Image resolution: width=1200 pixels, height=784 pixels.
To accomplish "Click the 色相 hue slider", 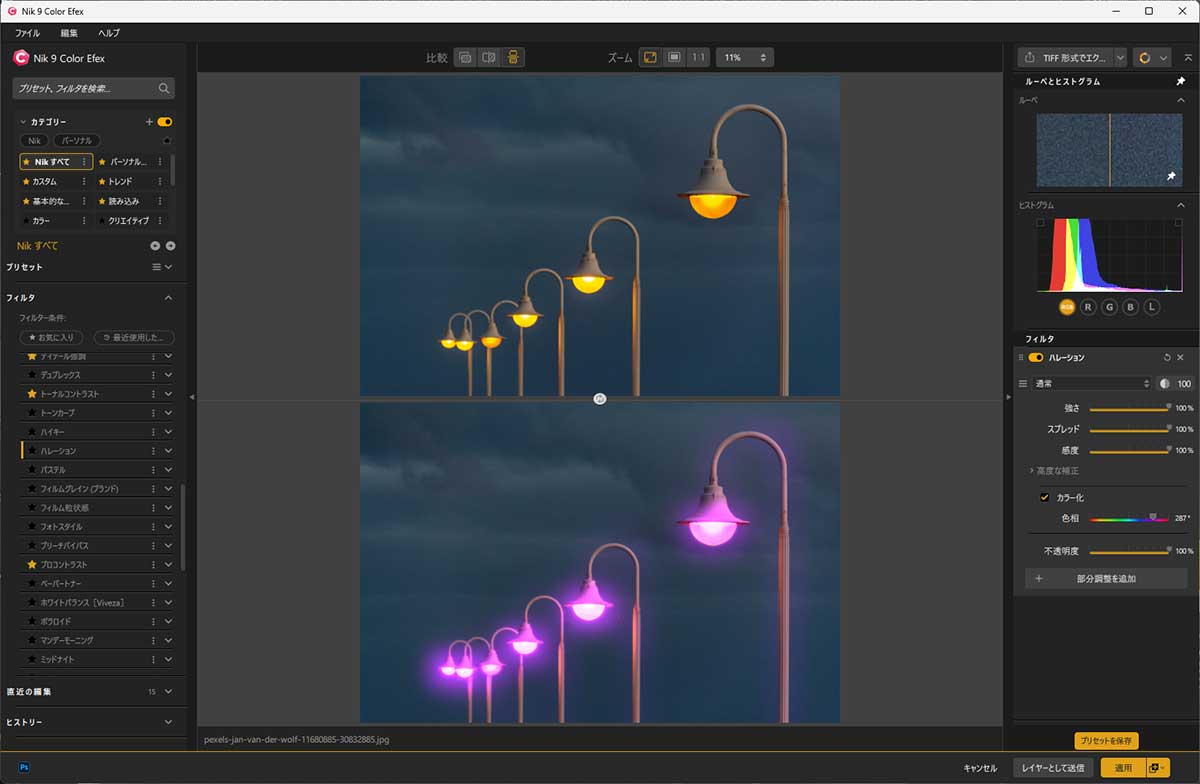I will (1128, 518).
